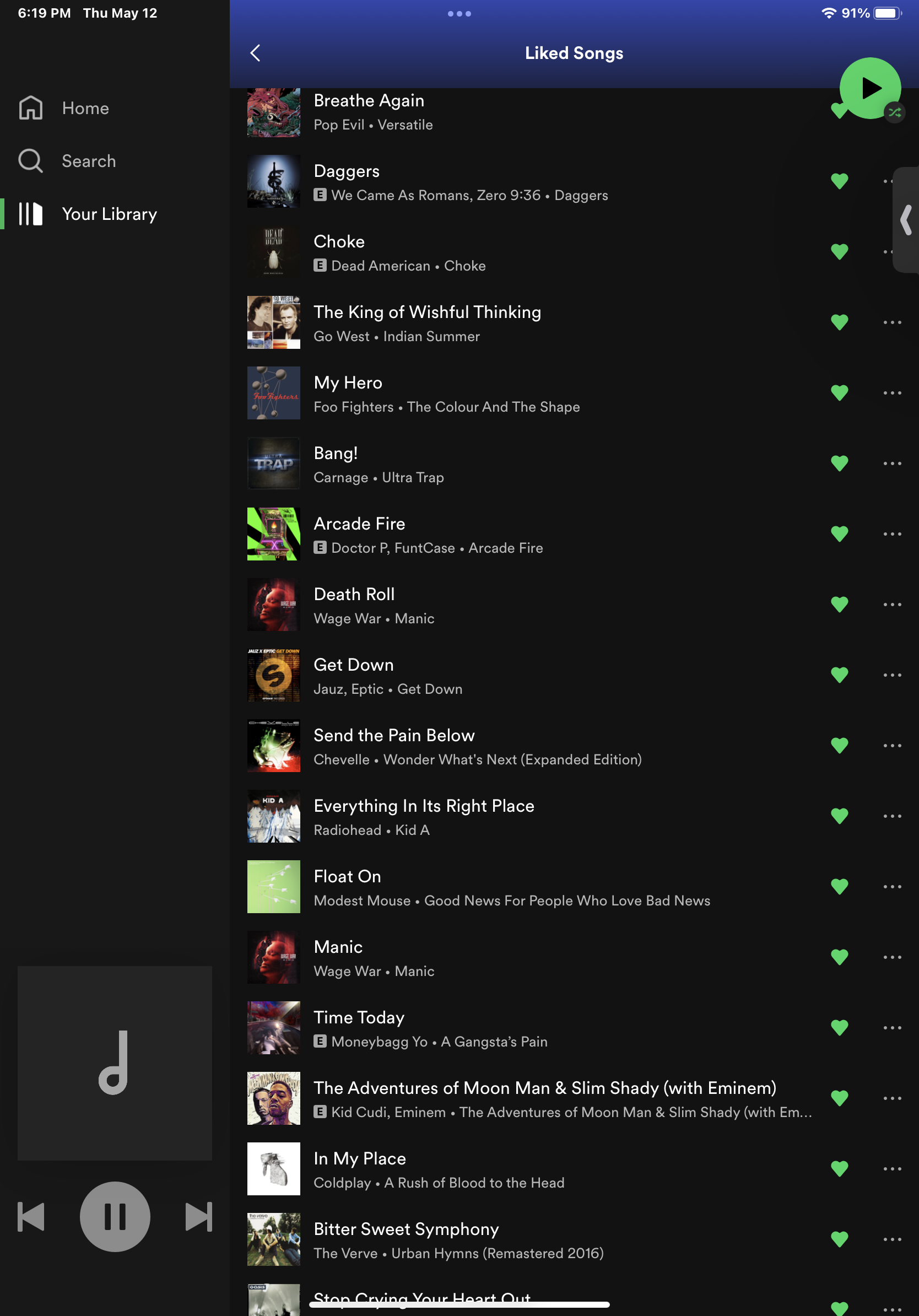
Task: Go back to the previous track
Action: (31, 1216)
